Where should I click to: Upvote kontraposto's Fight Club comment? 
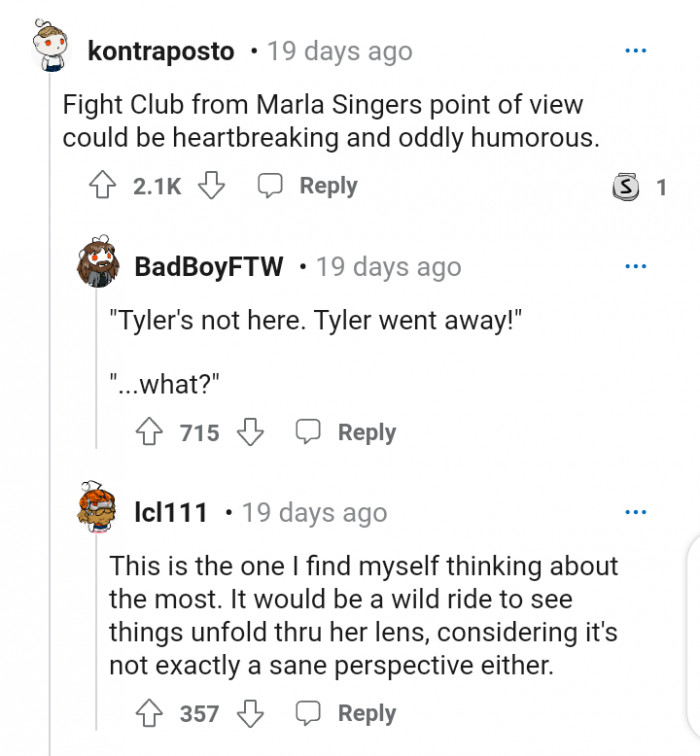[x=102, y=186]
